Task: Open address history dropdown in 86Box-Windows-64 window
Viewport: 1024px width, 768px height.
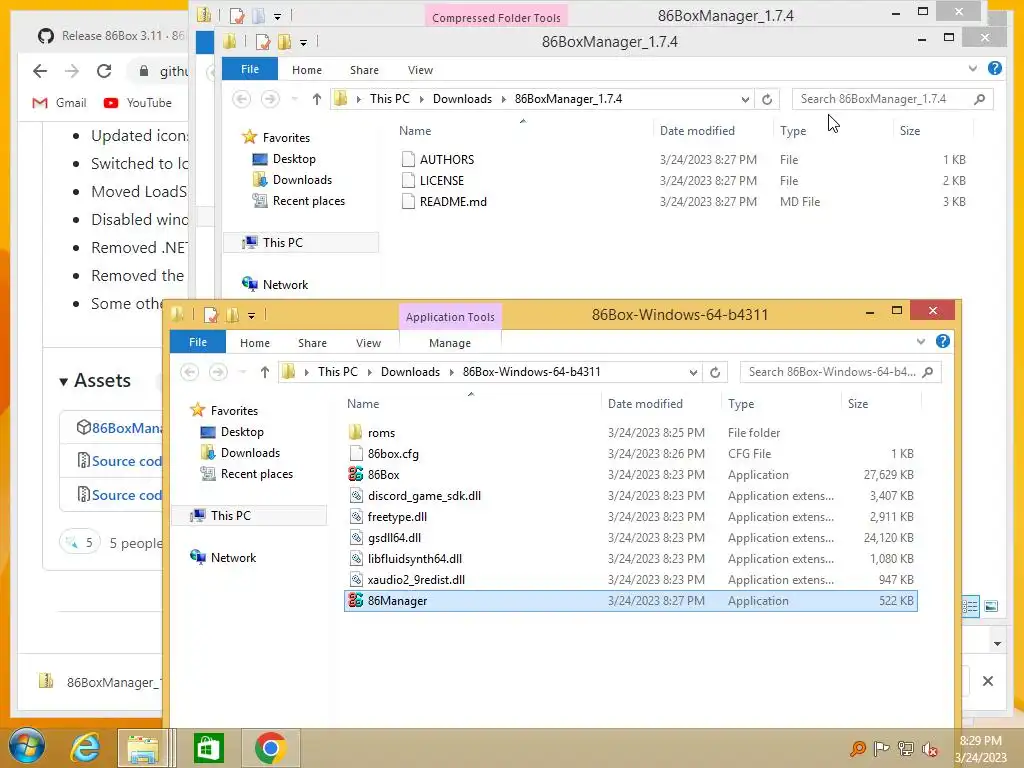Action: (x=693, y=372)
